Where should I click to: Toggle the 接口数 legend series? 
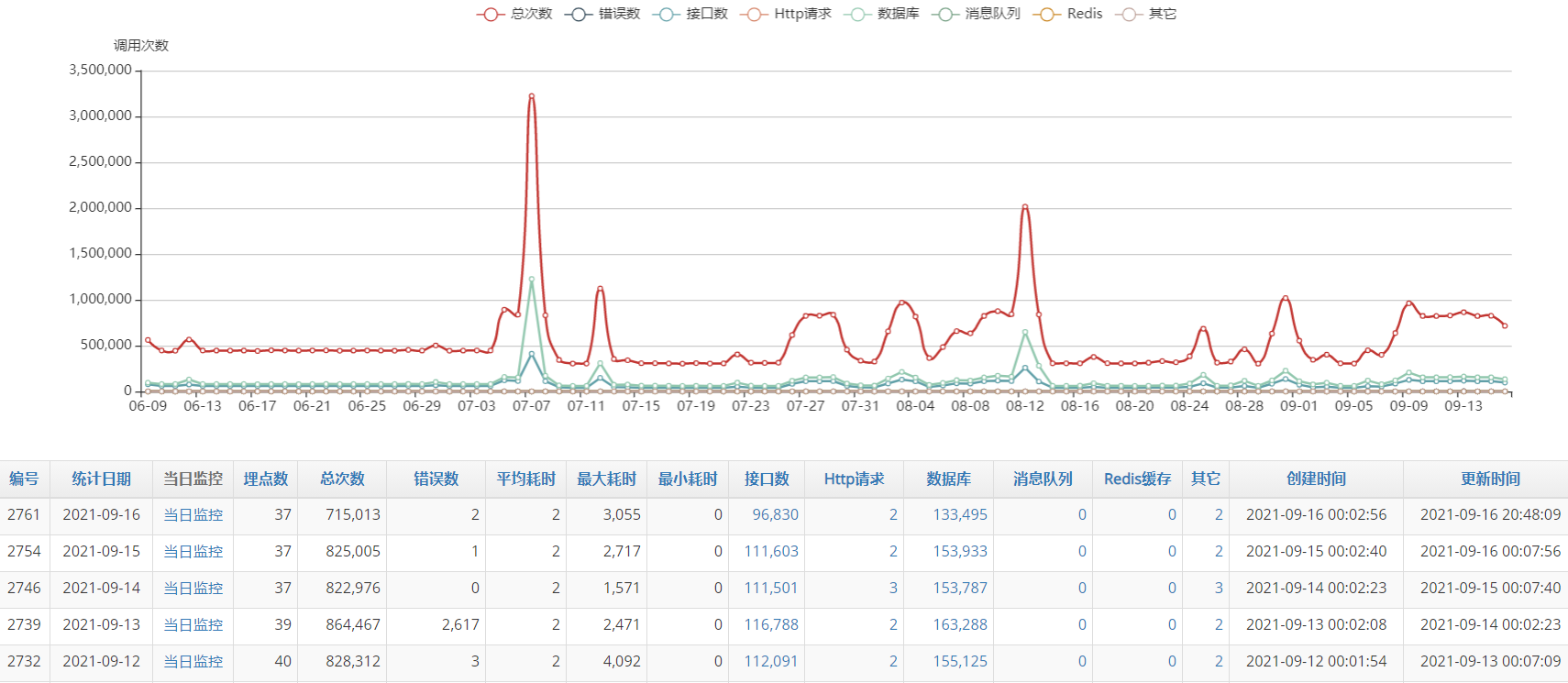[x=690, y=14]
